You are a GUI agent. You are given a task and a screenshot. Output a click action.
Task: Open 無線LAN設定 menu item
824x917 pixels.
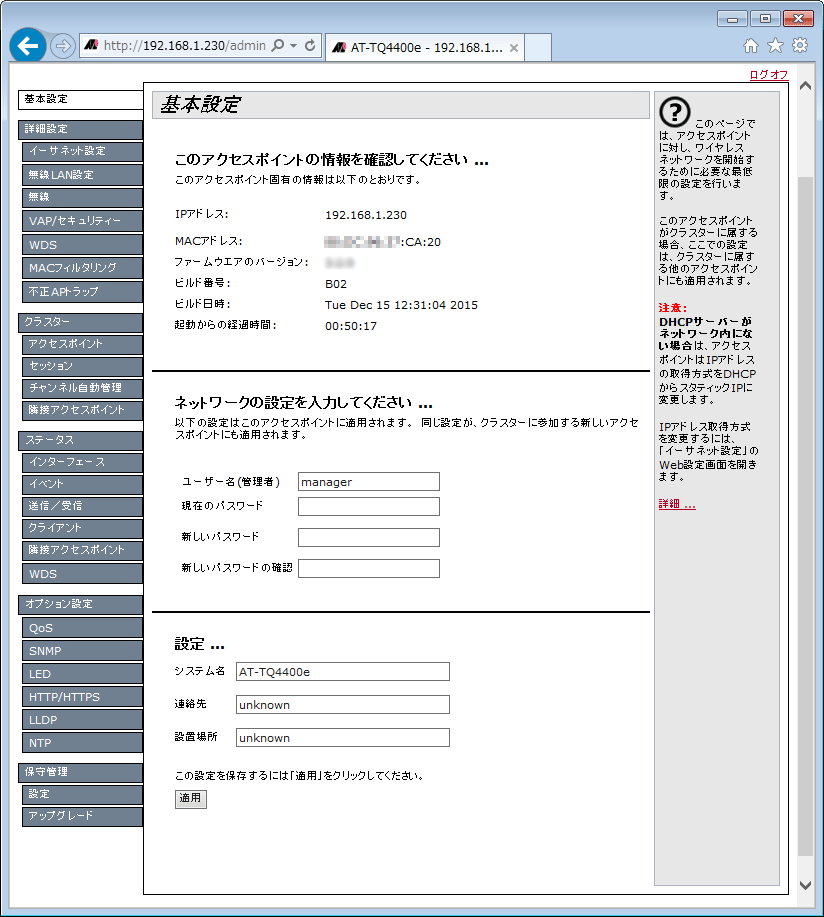tap(82, 174)
